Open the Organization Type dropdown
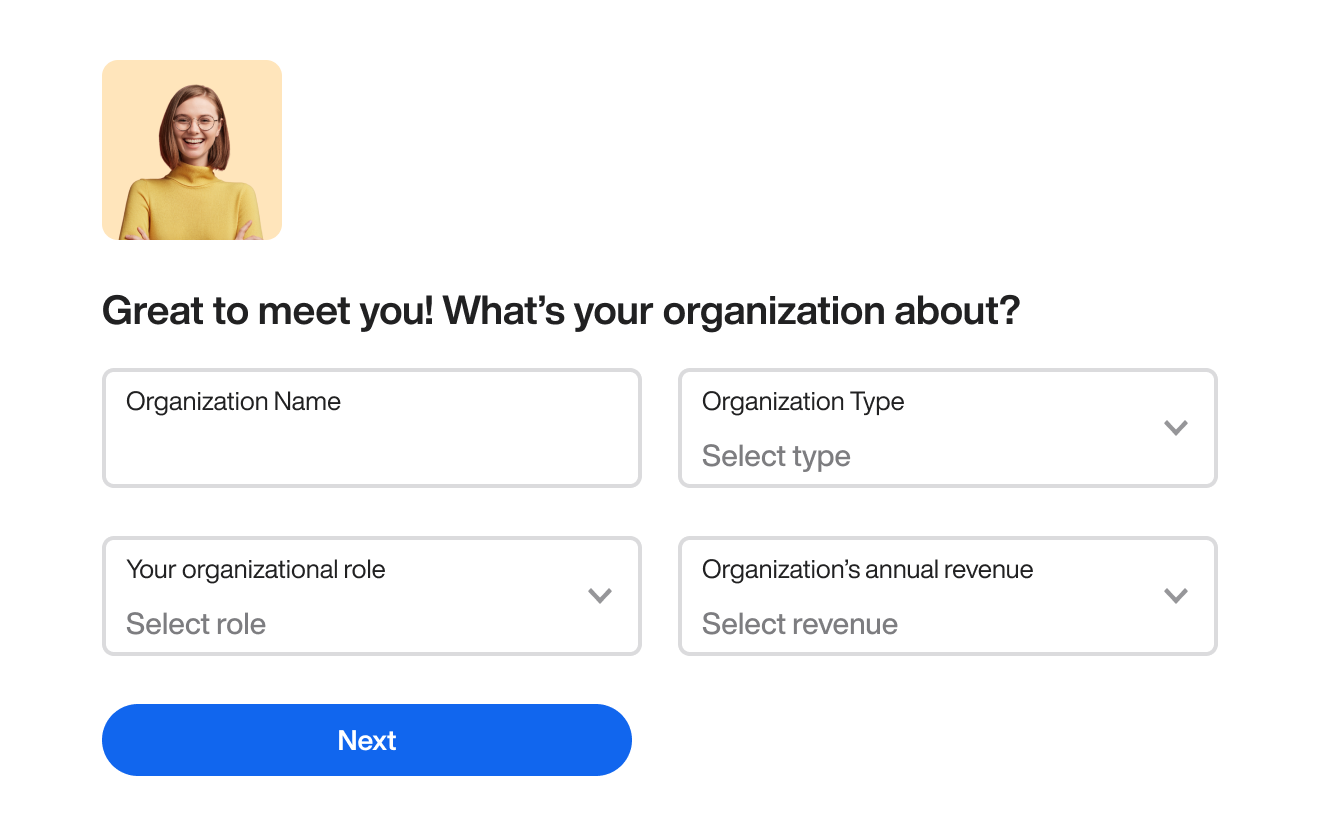The height and width of the screenshot is (840, 1320). [x=947, y=428]
